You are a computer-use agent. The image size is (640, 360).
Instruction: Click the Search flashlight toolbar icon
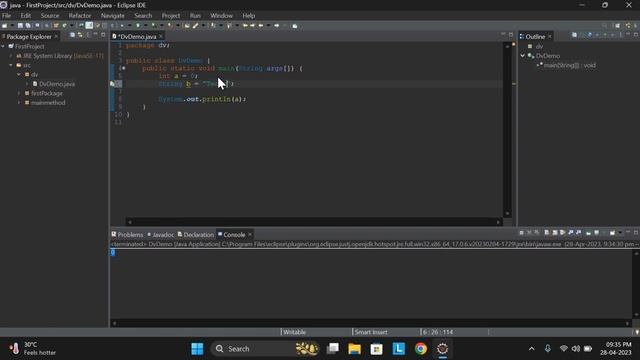click(x=196, y=26)
